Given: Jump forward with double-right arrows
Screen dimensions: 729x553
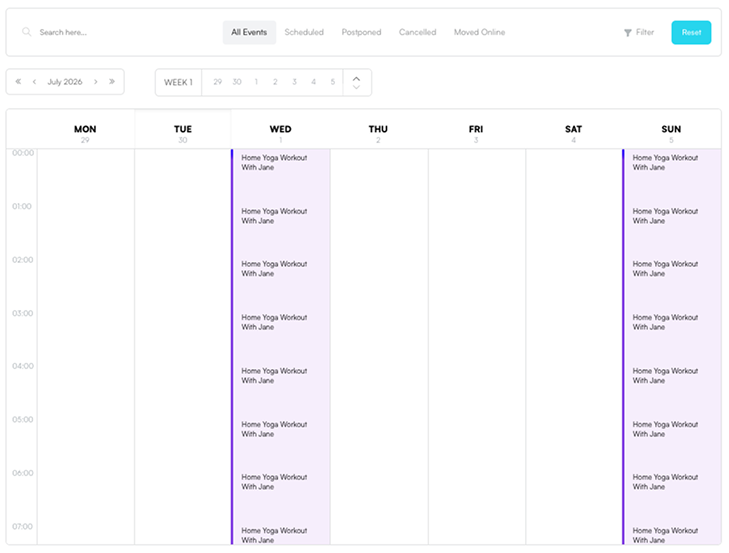Looking at the screenshot, I should tap(112, 81).
